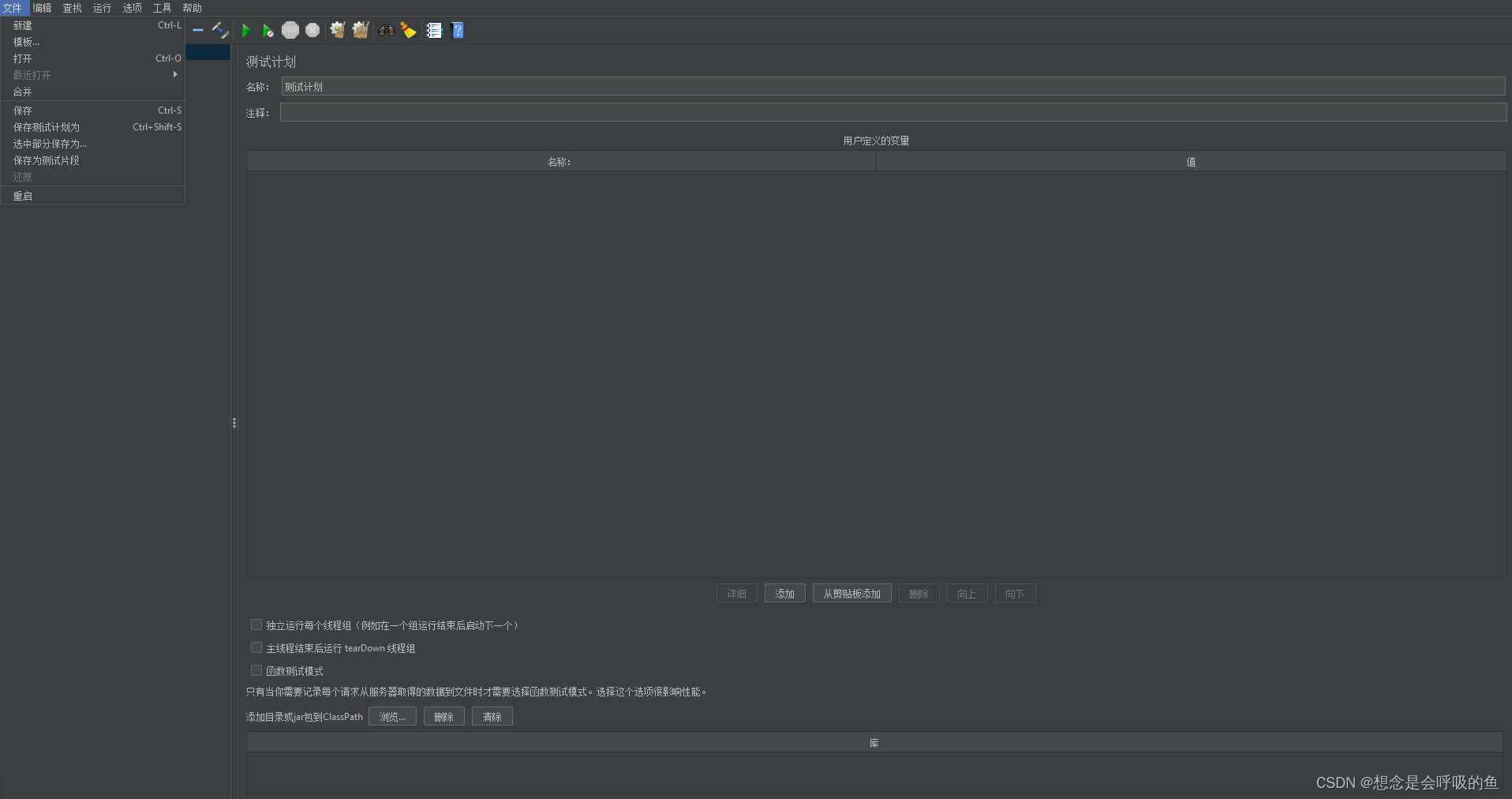Click the 向下 button
Viewport: 1512px width, 799px height.
click(1015, 594)
